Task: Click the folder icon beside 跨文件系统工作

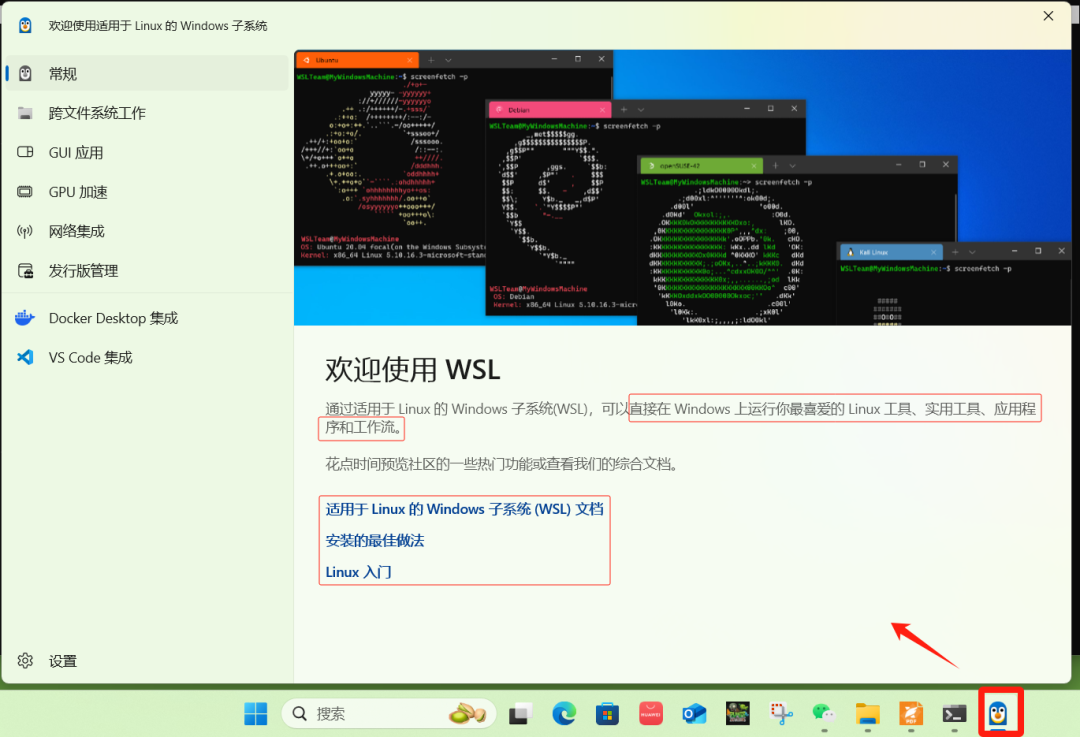Action: coord(25,113)
